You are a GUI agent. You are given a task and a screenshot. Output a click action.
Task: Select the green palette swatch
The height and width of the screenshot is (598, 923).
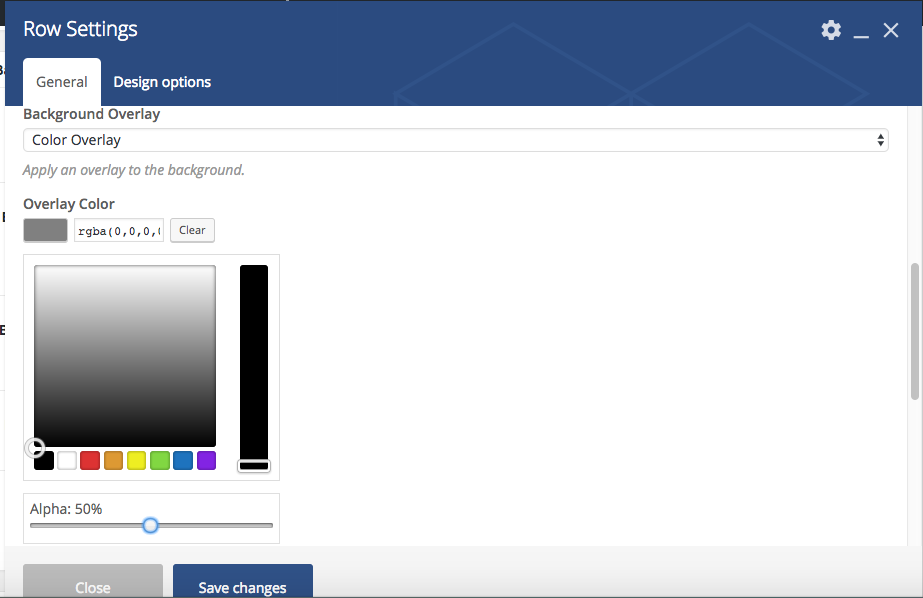[x=160, y=461]
